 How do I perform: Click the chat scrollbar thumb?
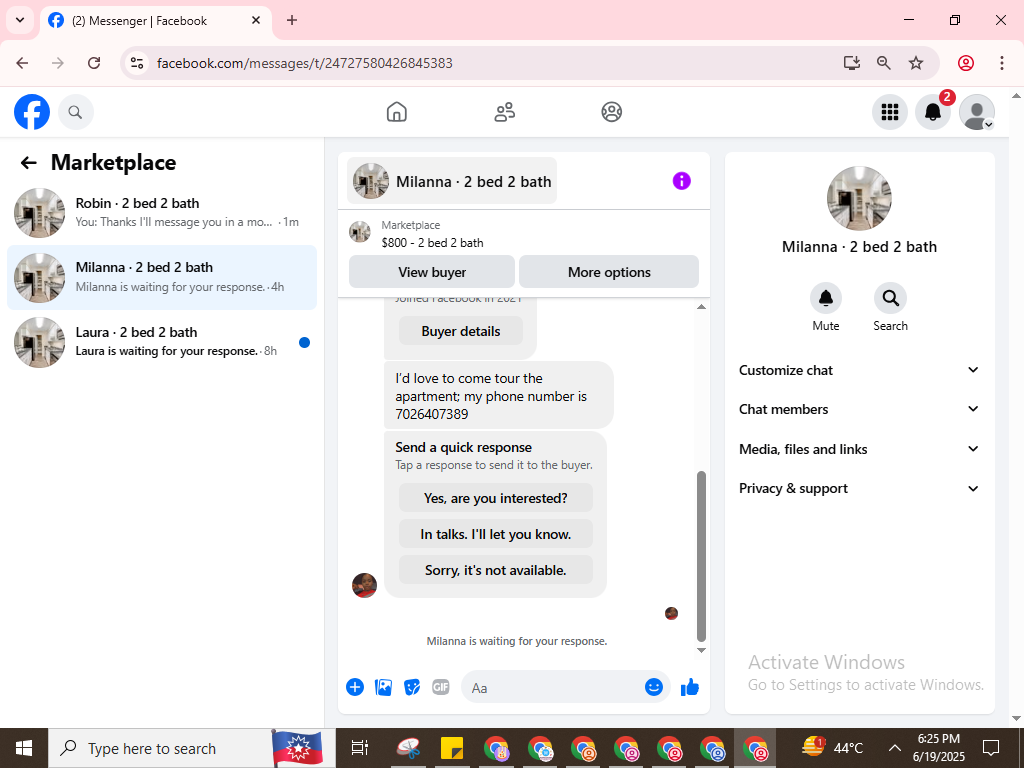click(x=701, y=556)
